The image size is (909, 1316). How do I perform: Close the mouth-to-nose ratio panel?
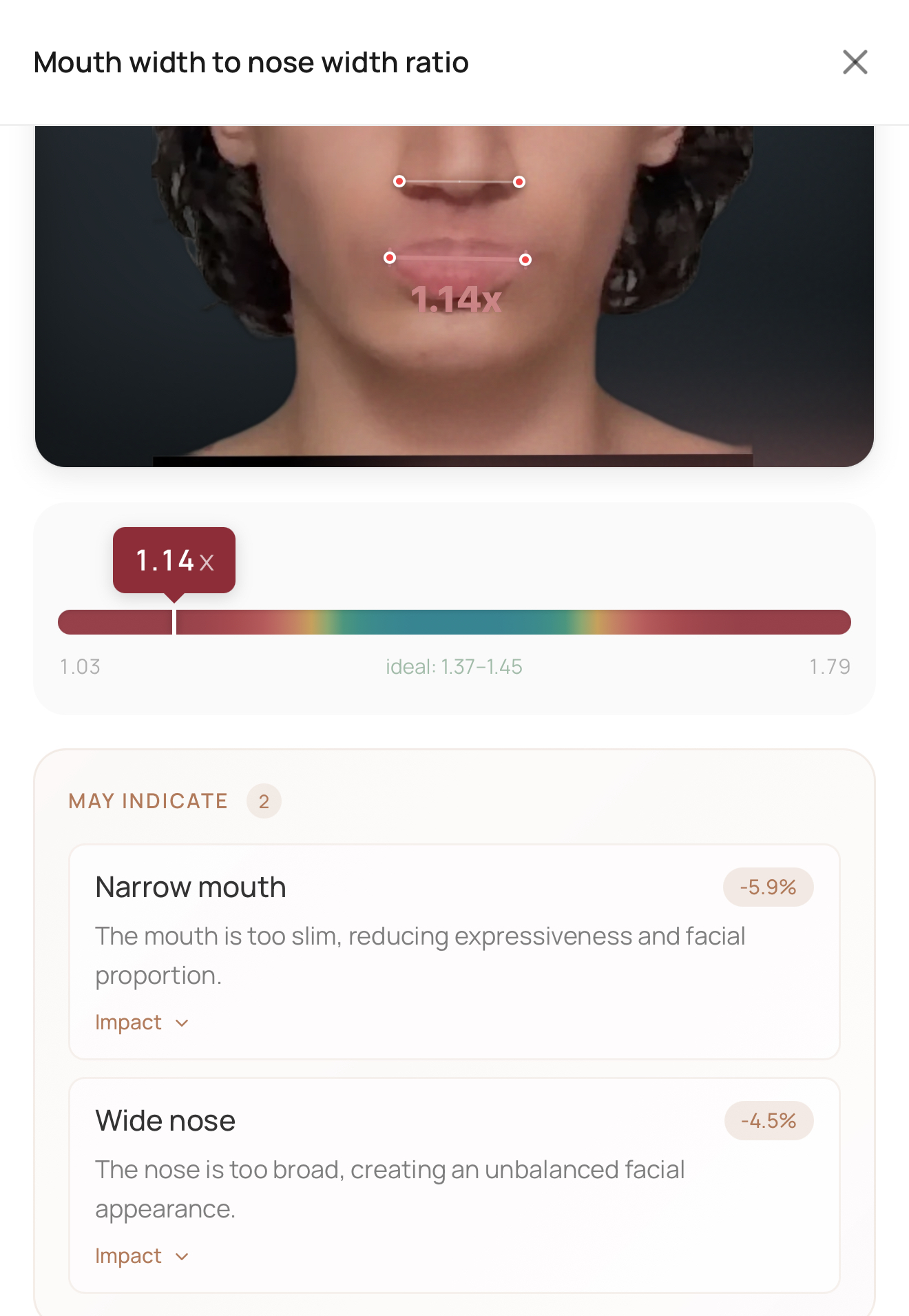tap(855, 62)
